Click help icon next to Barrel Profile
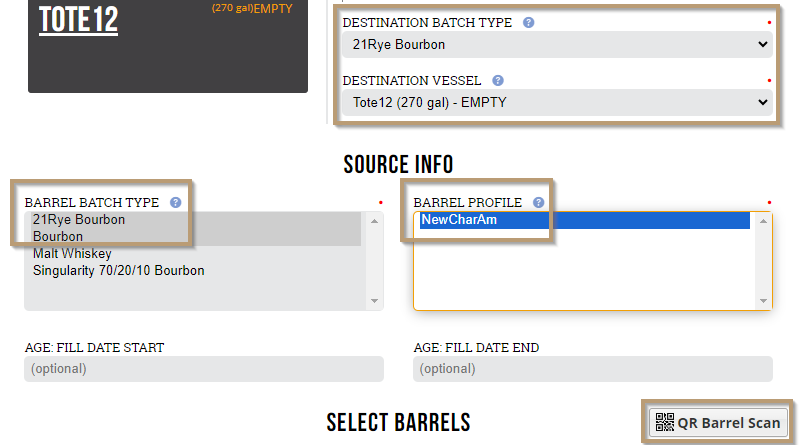Viewport: 805px width, 445px height. pyautogui.click(x=538, y=202)
